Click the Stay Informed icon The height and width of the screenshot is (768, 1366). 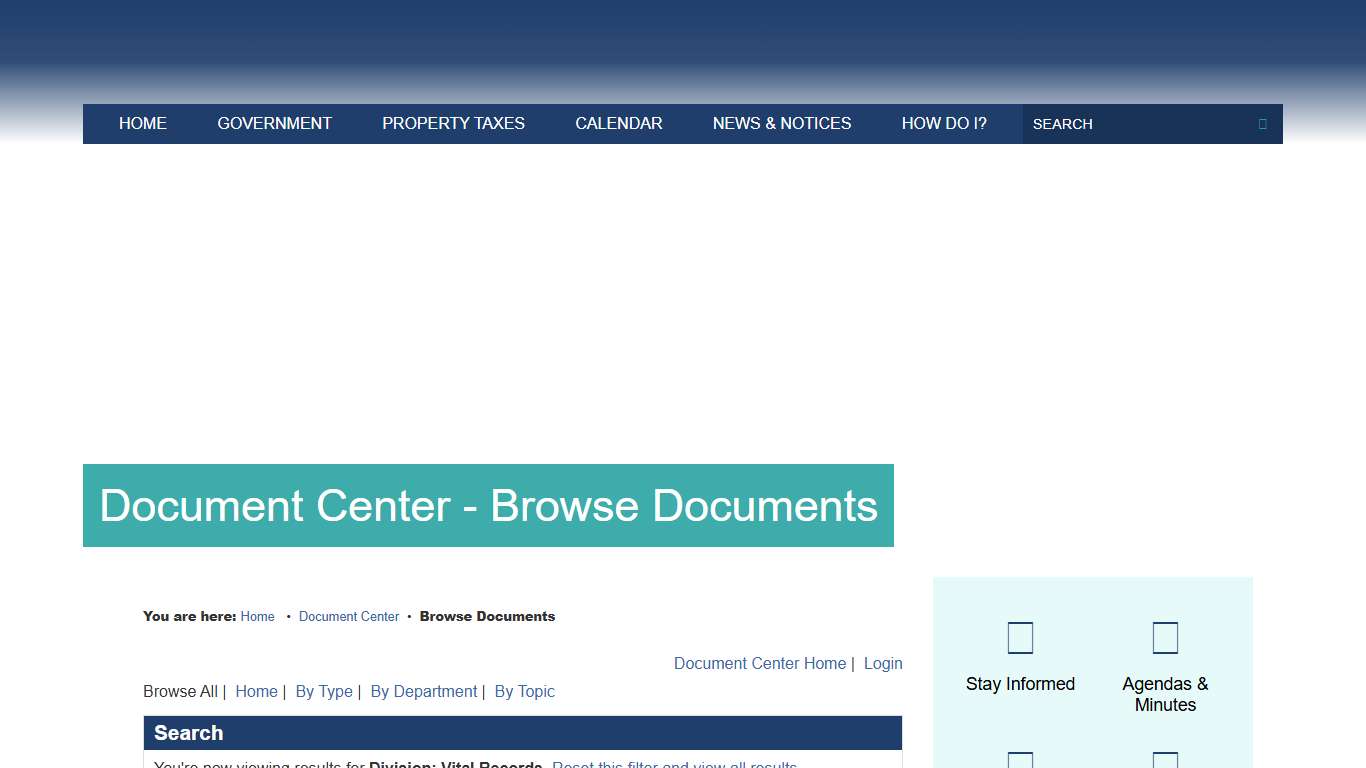pos(1020,637)
